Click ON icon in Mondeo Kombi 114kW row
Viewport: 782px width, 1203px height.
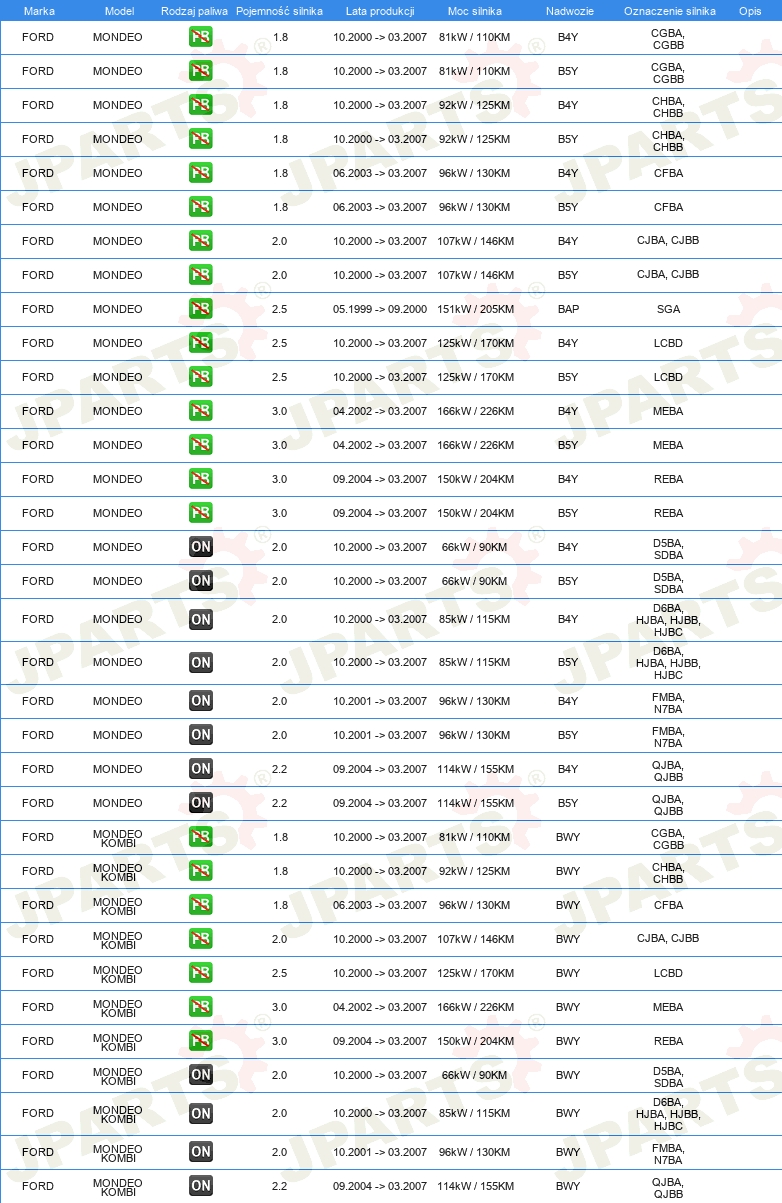tap(201, 1187)
